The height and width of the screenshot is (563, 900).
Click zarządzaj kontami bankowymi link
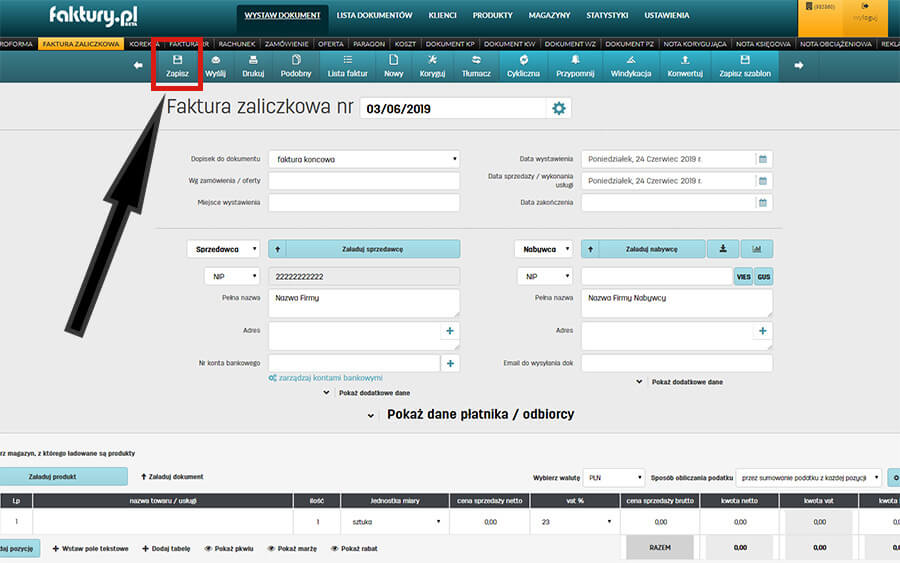325,378
